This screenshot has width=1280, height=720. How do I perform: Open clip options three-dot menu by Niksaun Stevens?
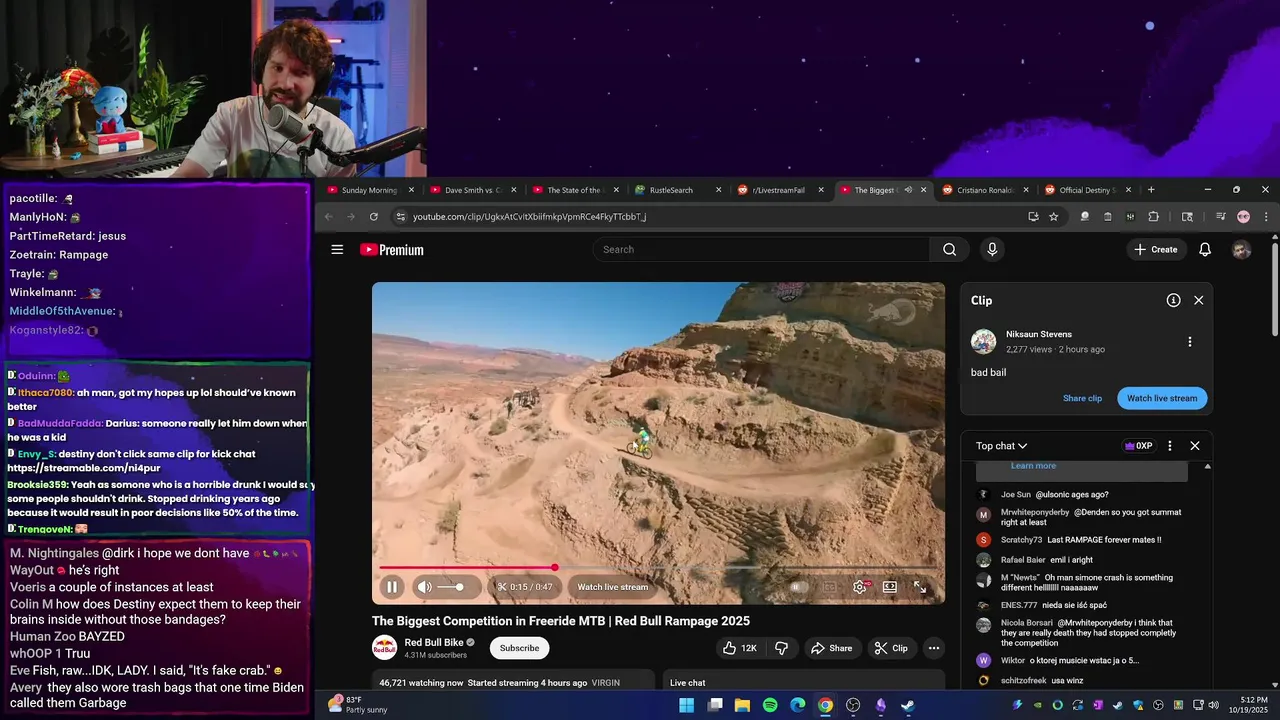pos(1189,342)
